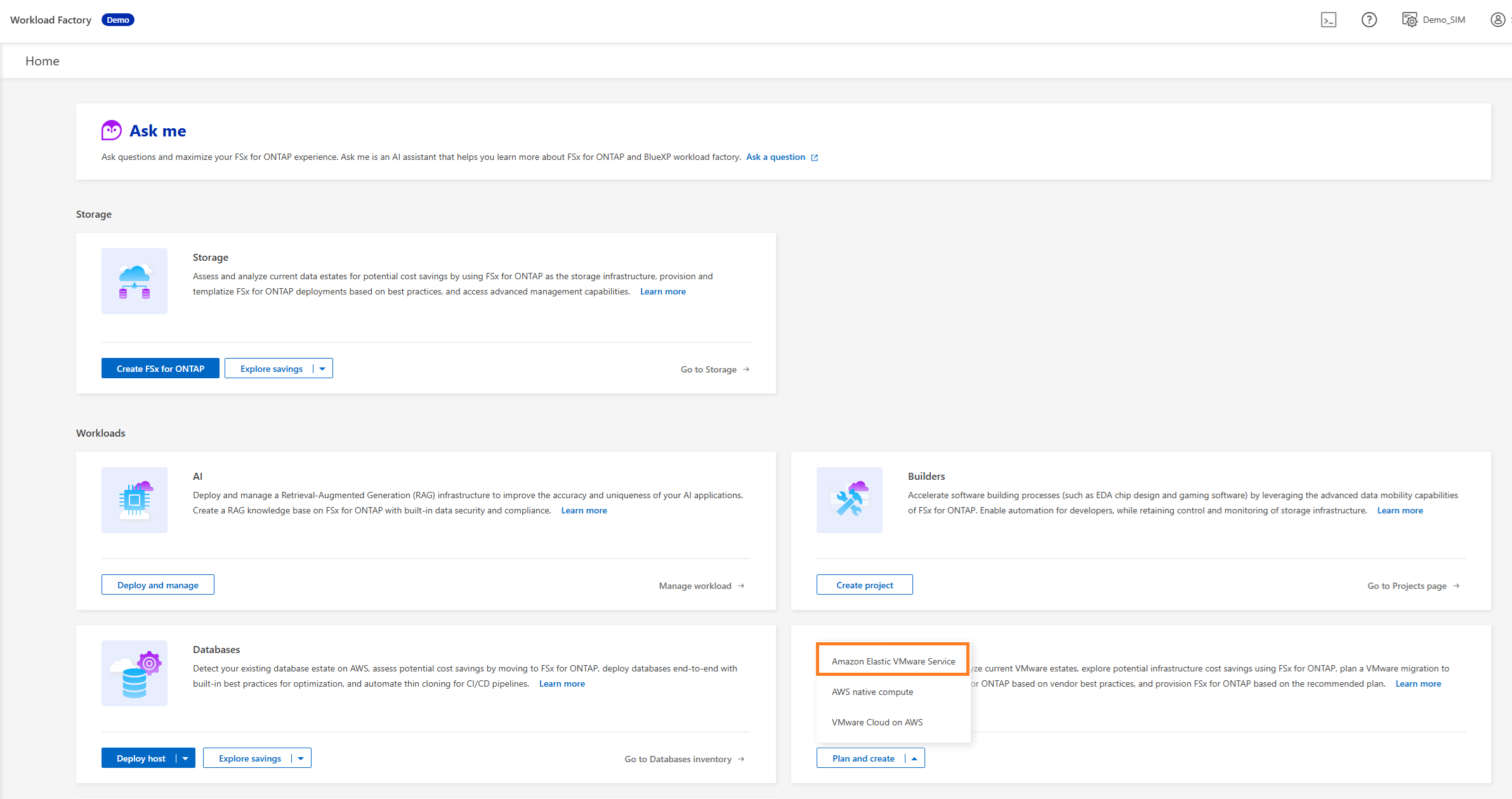The image size is (1512, 799).
Task: Click Explore savings button in Storage card
Action: (272, 369)
